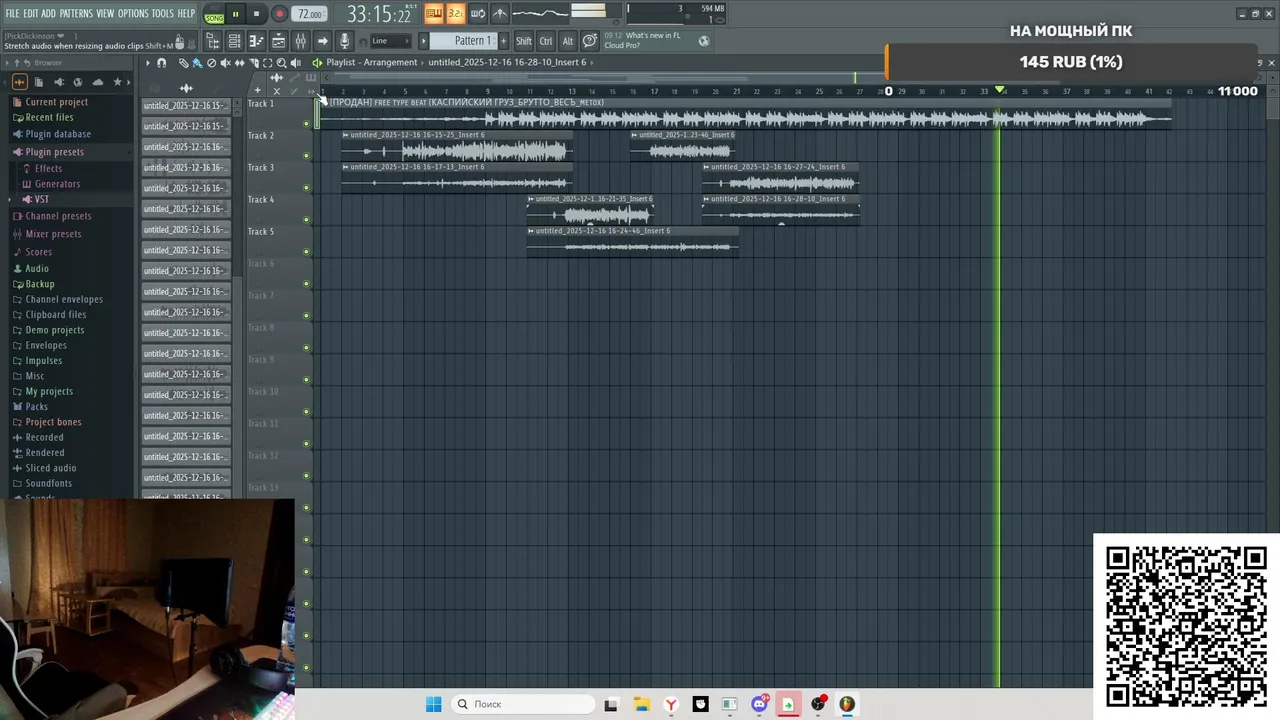Stop playback with the stop button
The width and height of the screenshot is (1280, 720).
click(x=256, y=14)
